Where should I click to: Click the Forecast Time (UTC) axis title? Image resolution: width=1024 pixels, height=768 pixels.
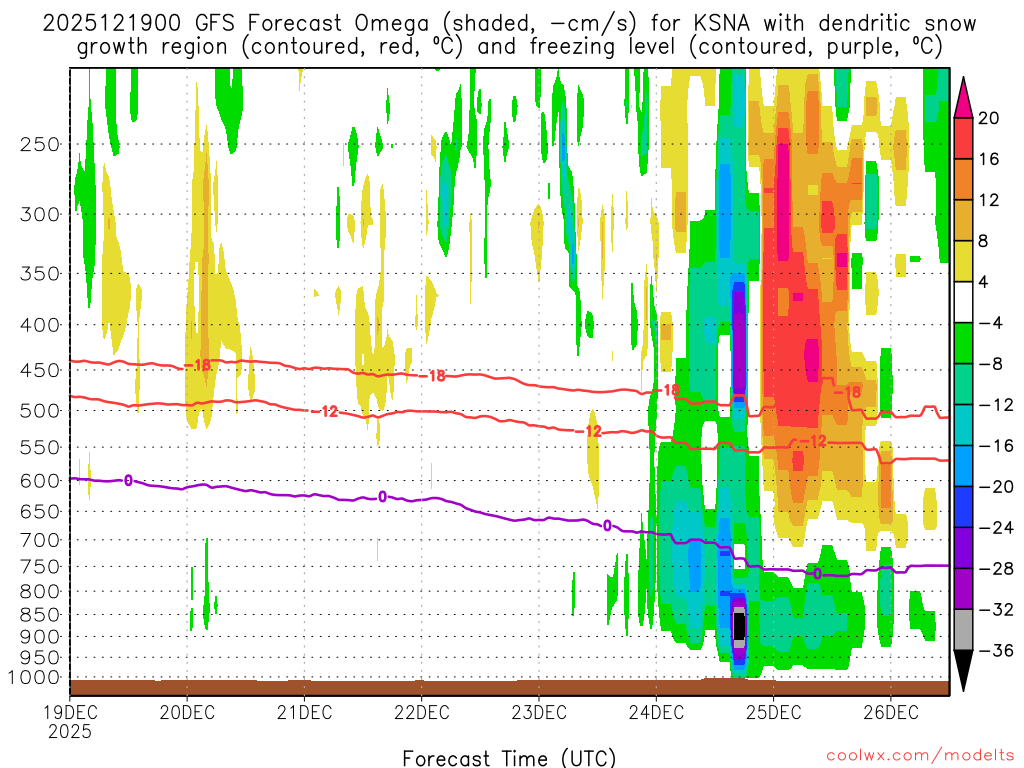coord(509,758)
